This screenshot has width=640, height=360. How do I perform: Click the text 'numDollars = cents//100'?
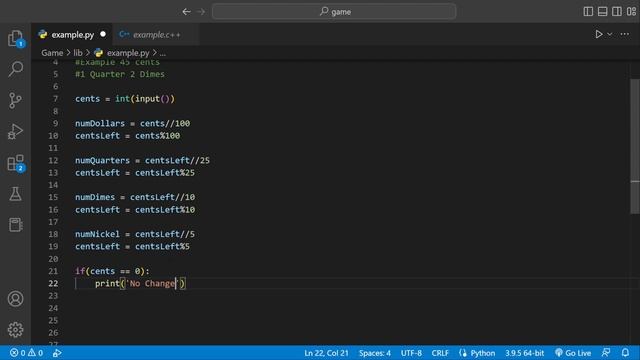pos(132,123)
